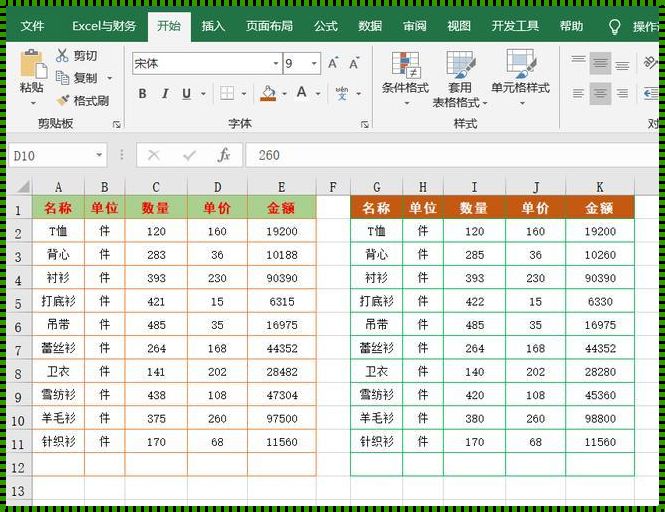Viewport: 665px width, 512px height.
Task: Expand underline style dropdown arrow
Action: point(204,93)
